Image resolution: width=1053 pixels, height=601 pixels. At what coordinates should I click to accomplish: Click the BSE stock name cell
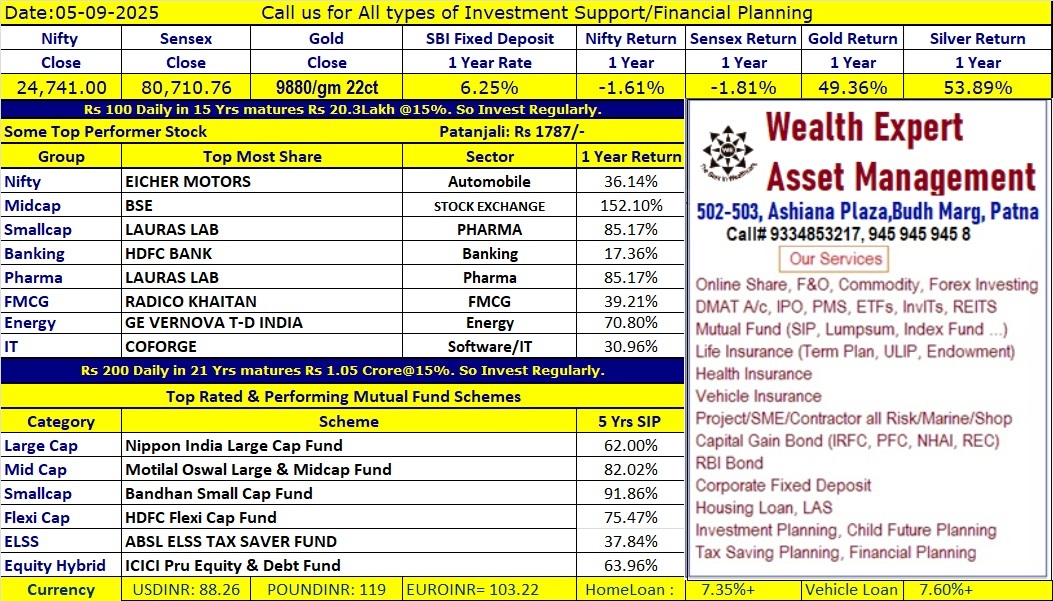pos(262,205)
